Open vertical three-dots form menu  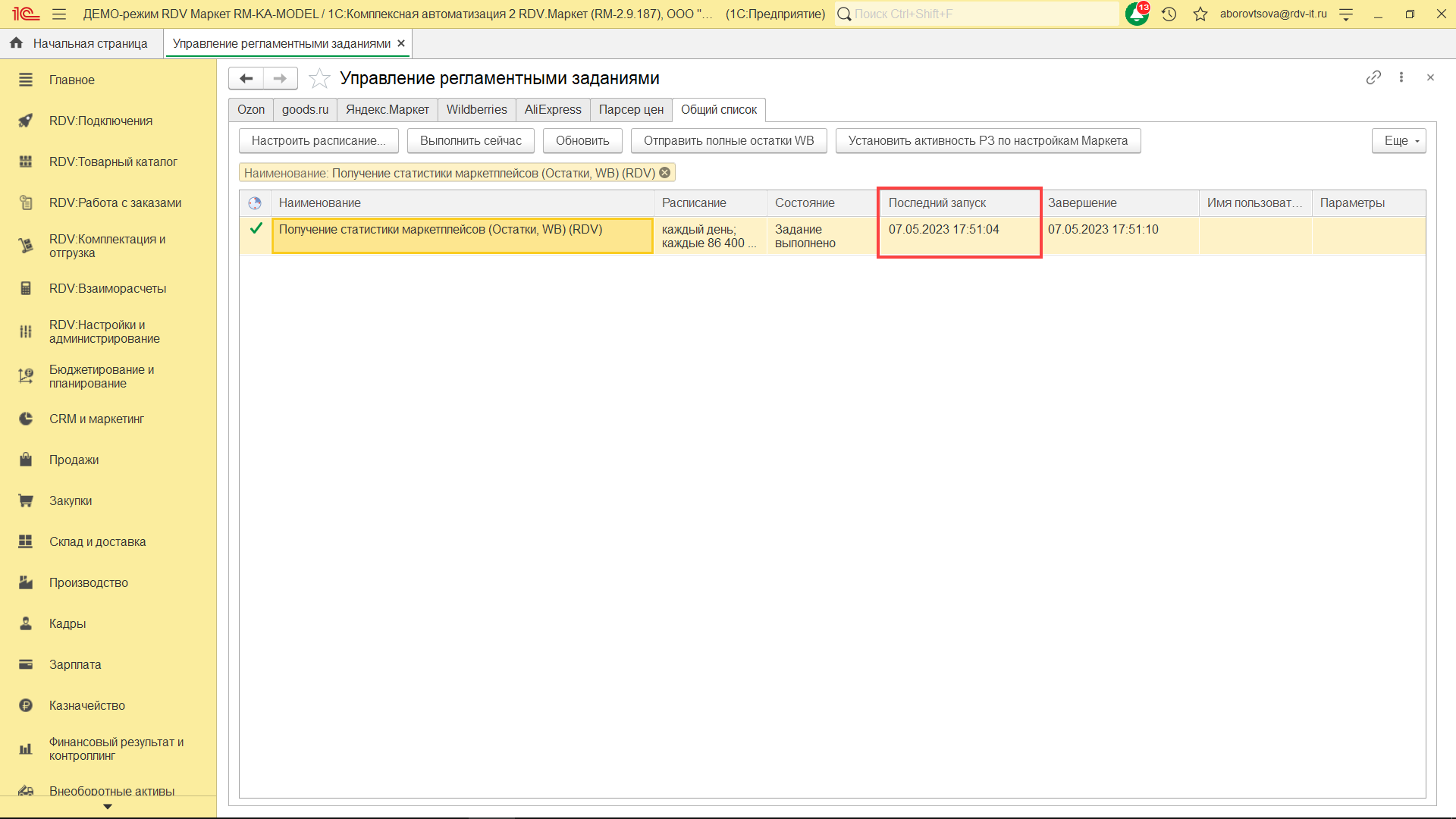pyautogui.click(x=1401, y=77)
